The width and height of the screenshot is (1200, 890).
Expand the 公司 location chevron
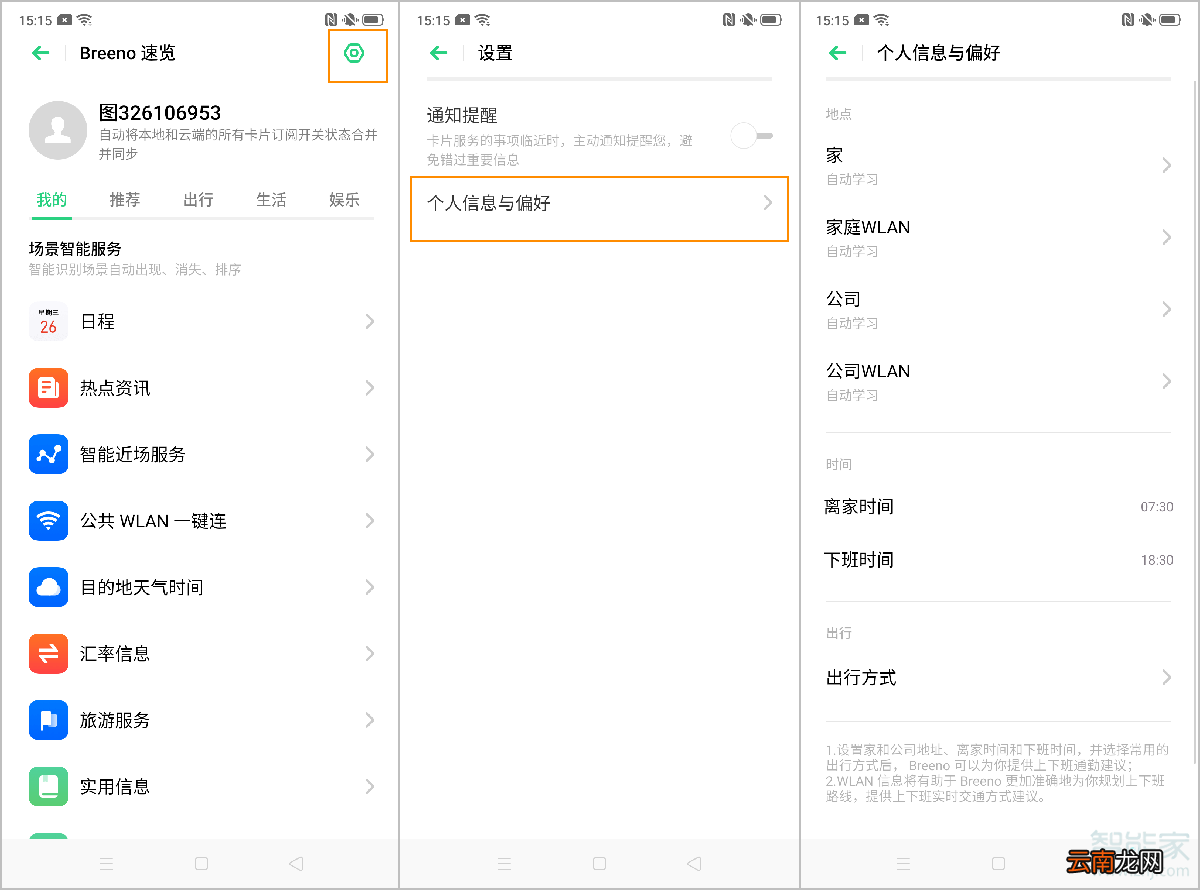click(1166, 309)
